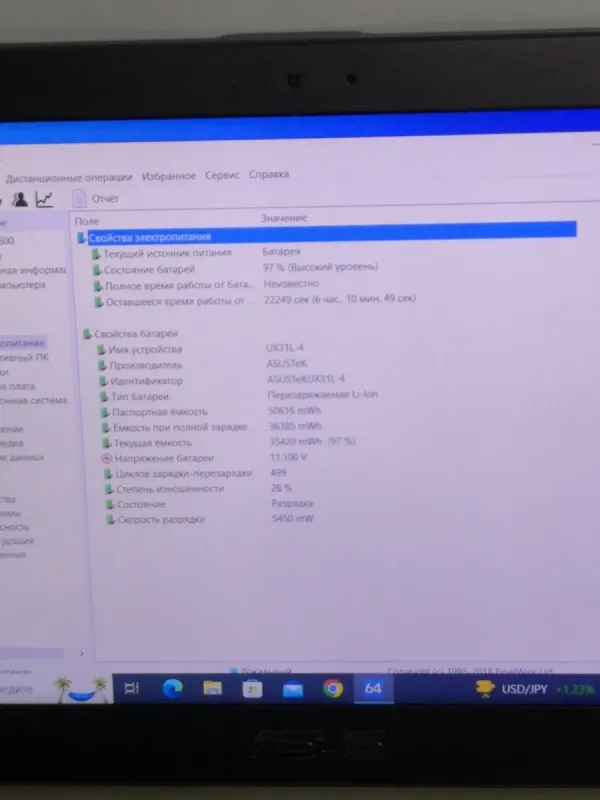The image size is (600, 800).
Task: Launch Google Chrome from the taskbar
Action: click(x=333, y=688)
